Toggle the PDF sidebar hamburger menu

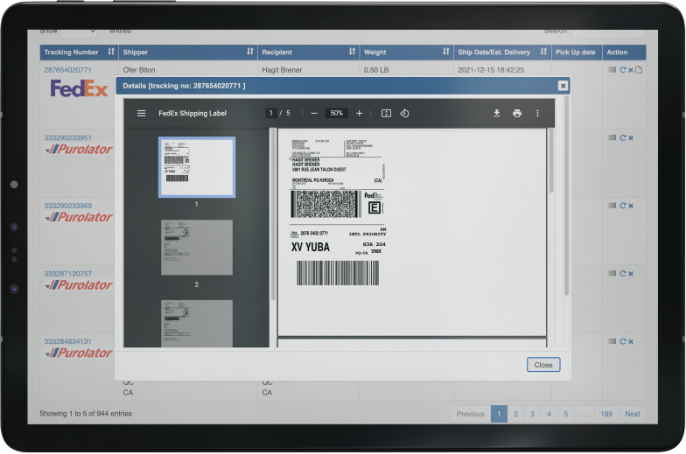(141, 113)
